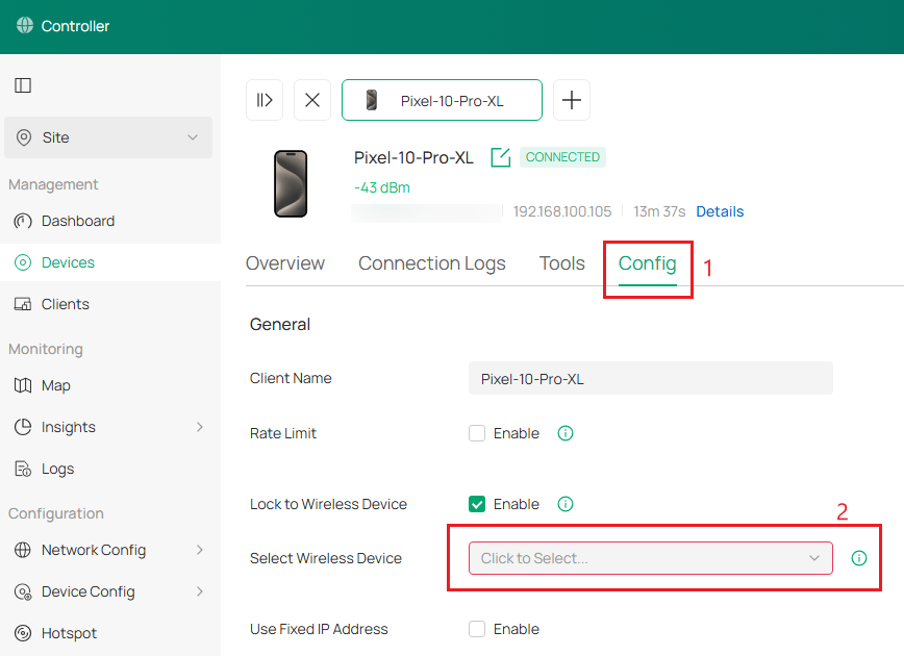This screenshot has width=904, height=656.
Task: Open the Site dropdown selector
Action: (108, 138)
